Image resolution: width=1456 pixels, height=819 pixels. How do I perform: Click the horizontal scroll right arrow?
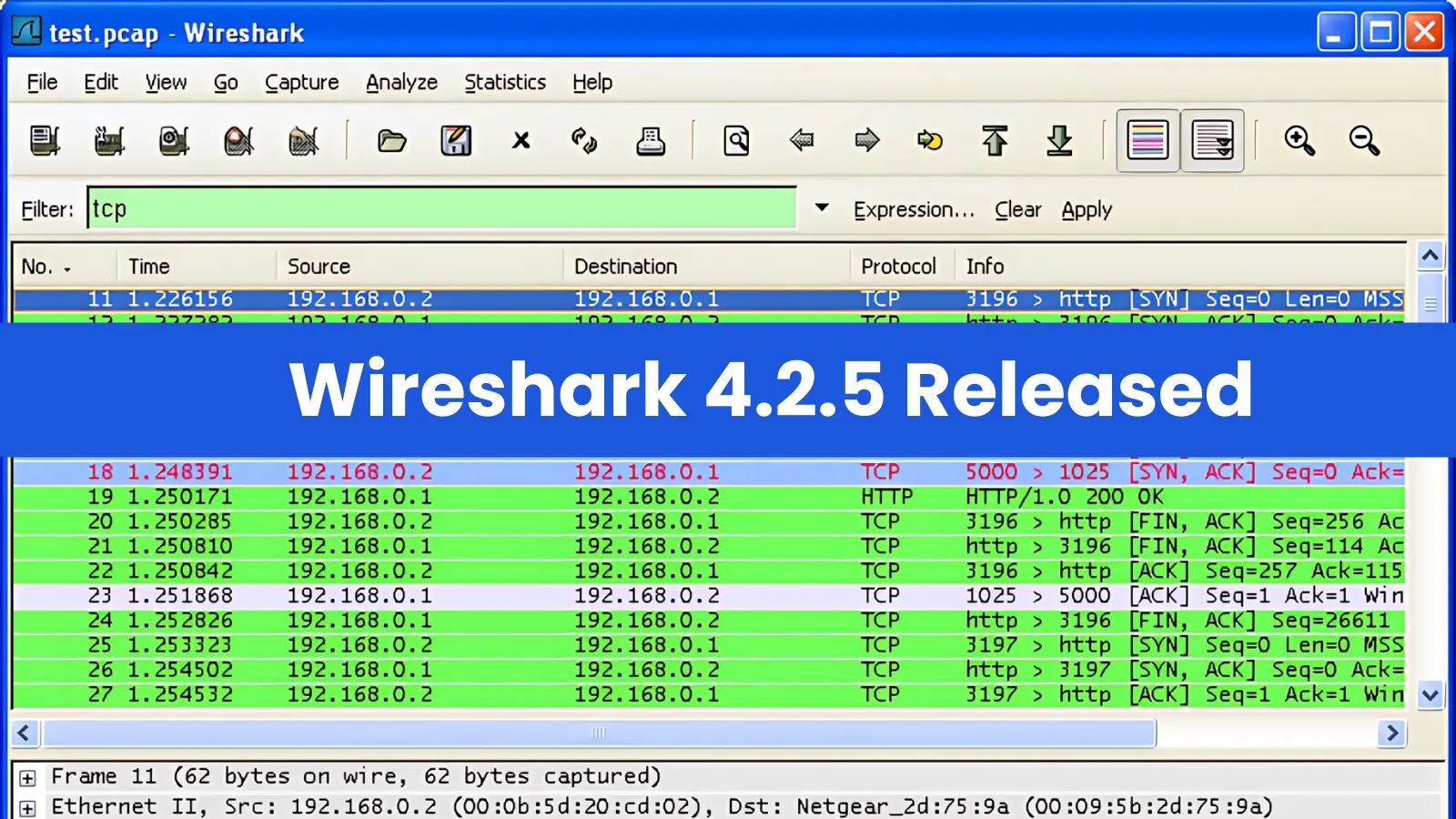coord(1391,733)
